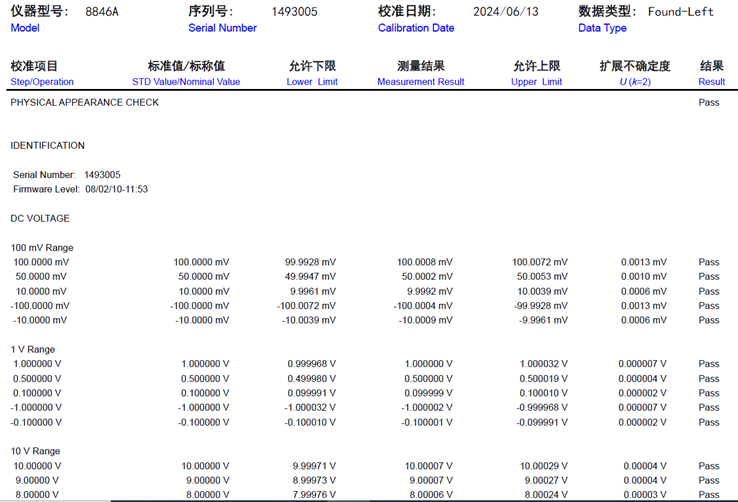Click measurement result 9.9992 mV
The image size is (738, 502).
click(x=429, y=291)
